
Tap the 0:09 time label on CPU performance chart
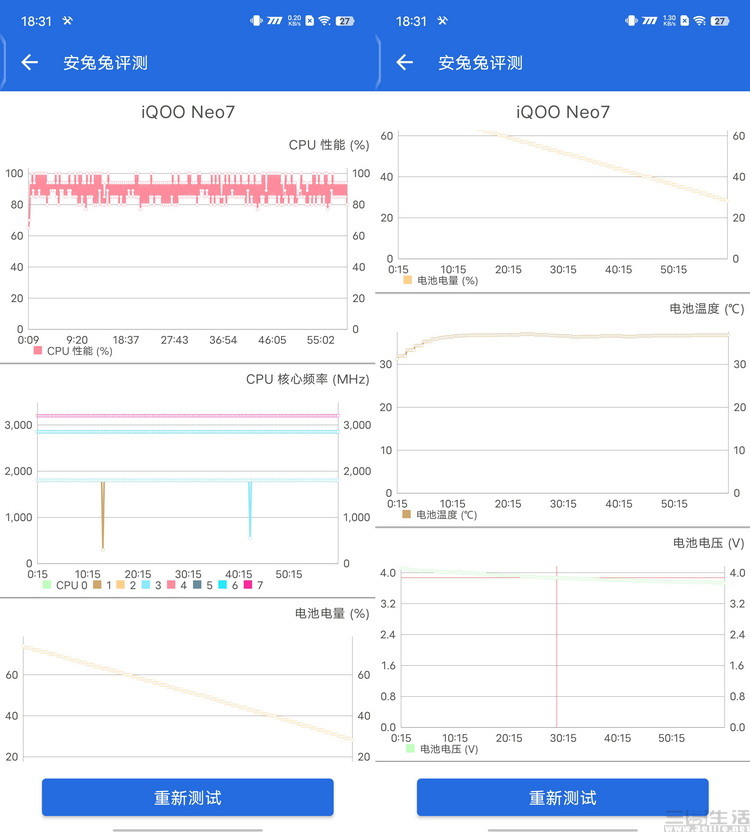click(28, 340)
